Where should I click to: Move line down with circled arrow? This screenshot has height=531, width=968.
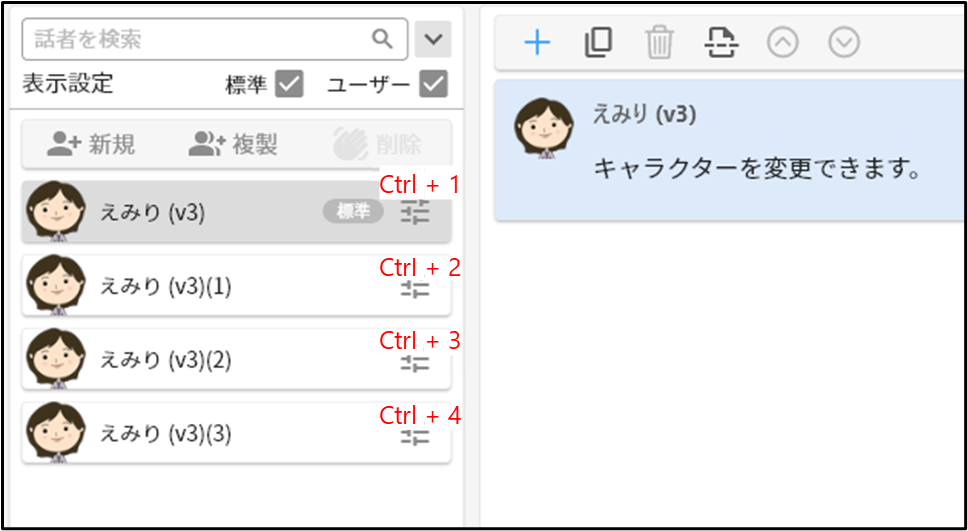(844, 43)
